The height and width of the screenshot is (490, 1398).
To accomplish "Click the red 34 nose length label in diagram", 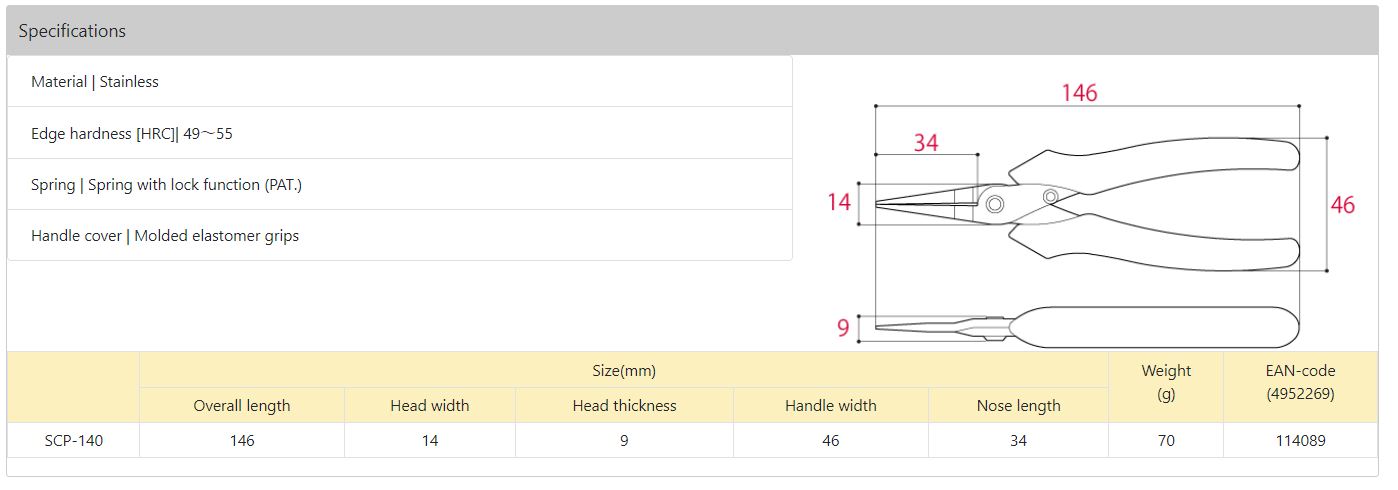I will coord(926,143).
